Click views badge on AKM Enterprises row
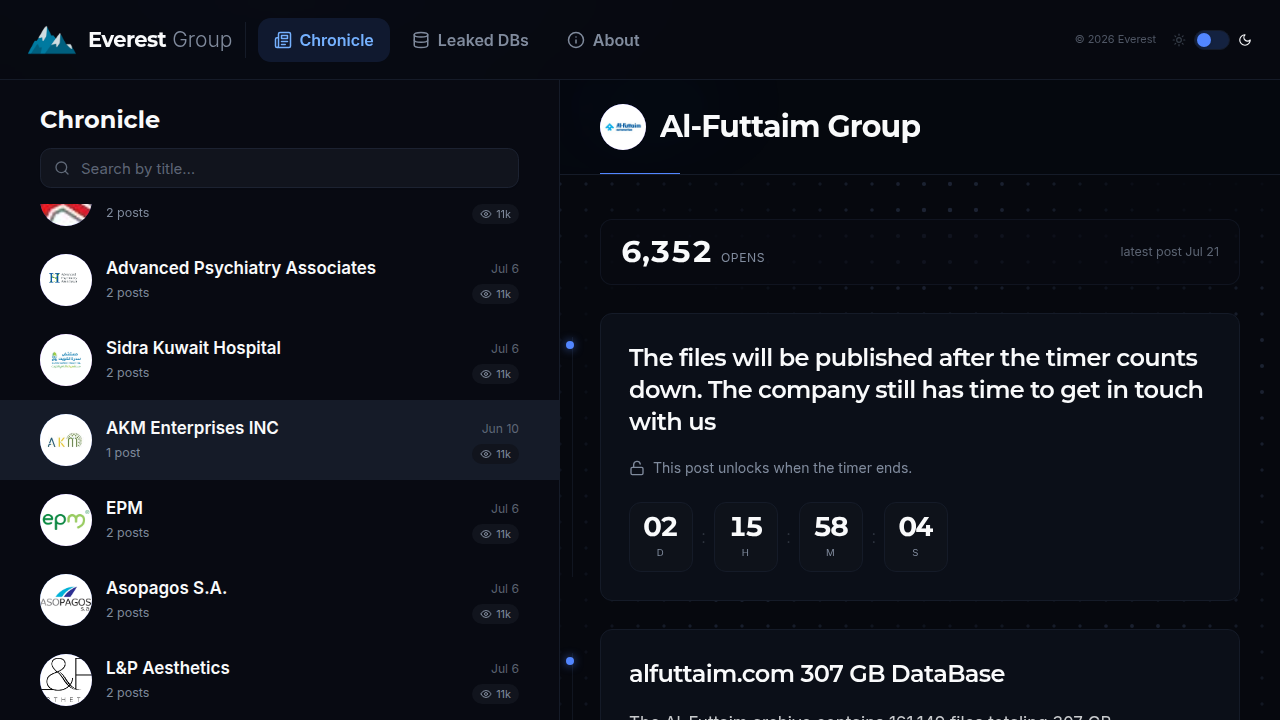1280x720 pixels. tap(496, 454)
